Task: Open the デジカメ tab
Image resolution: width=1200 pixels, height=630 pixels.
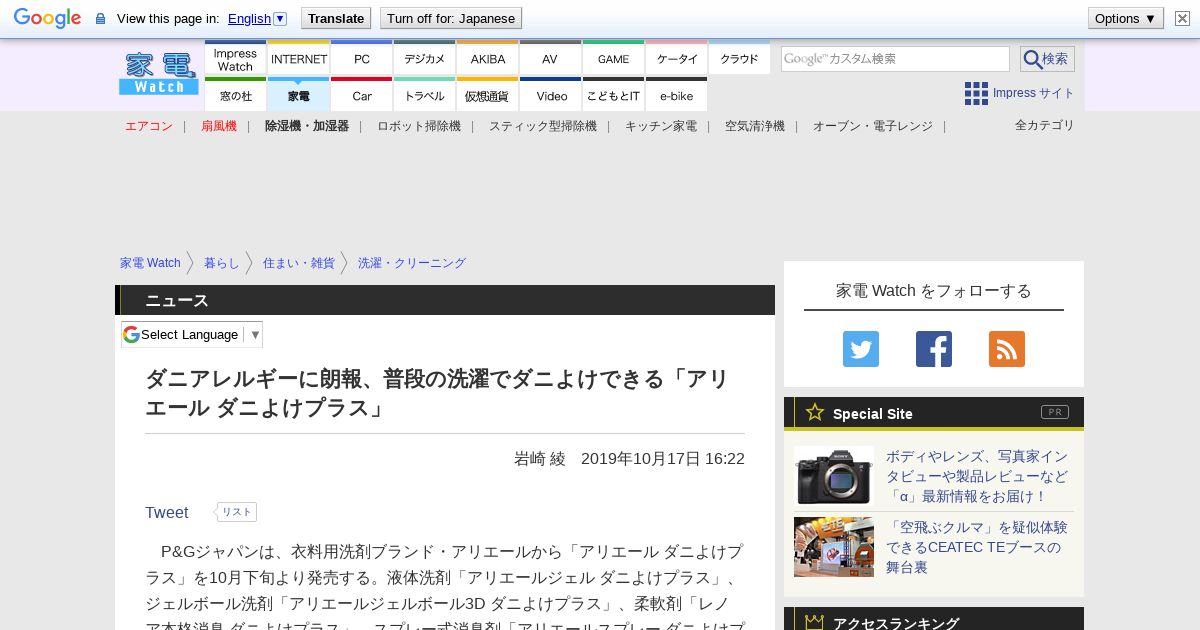Action: point(424,58)
